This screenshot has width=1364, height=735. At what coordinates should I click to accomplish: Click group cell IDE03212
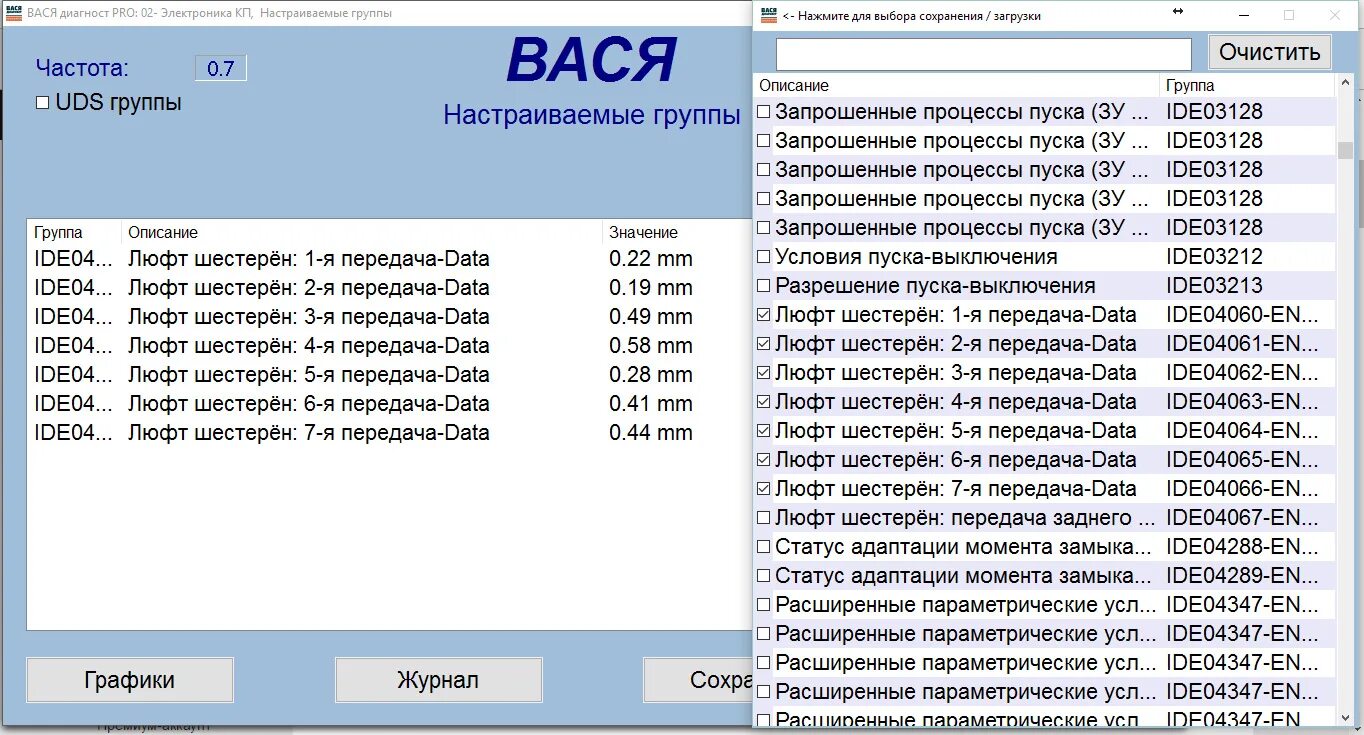[1214, 257]
